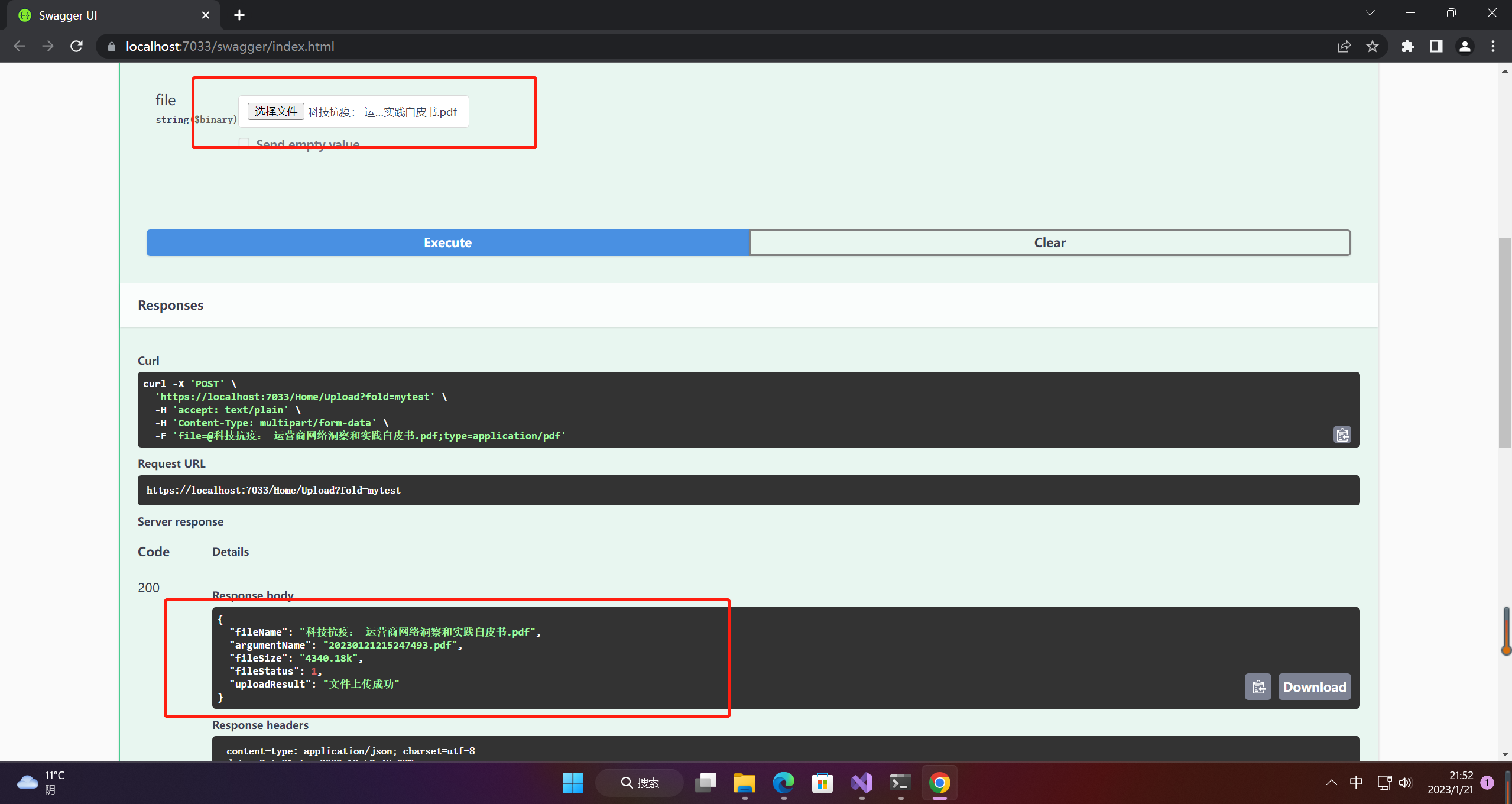Click the Clear button
This screenshot has width=1512, height=804.
[1050, 242]
